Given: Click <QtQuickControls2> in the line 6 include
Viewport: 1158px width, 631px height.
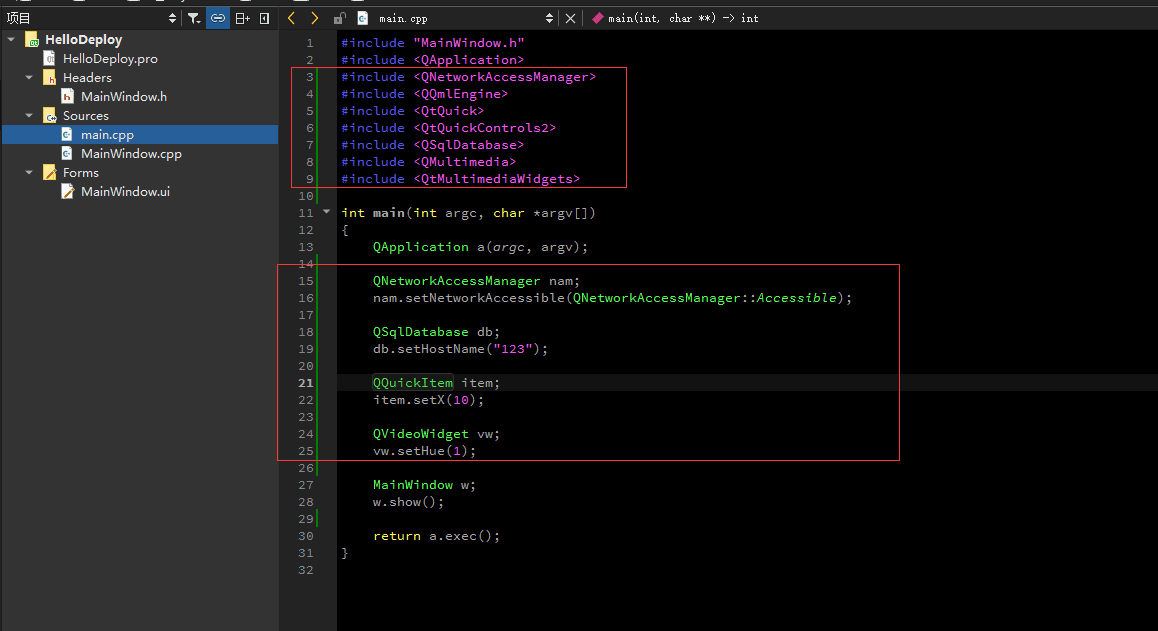Looking at the screenshot, I should 484,128.
